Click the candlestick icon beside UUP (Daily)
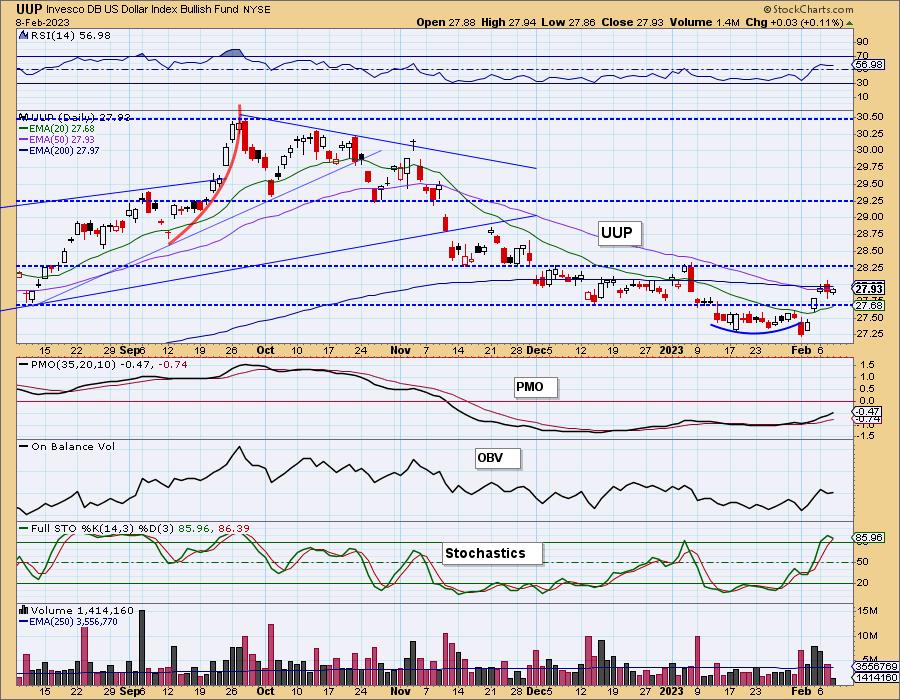Image resolution: width=900 pixels, height=700 pixels. point(24,117)
